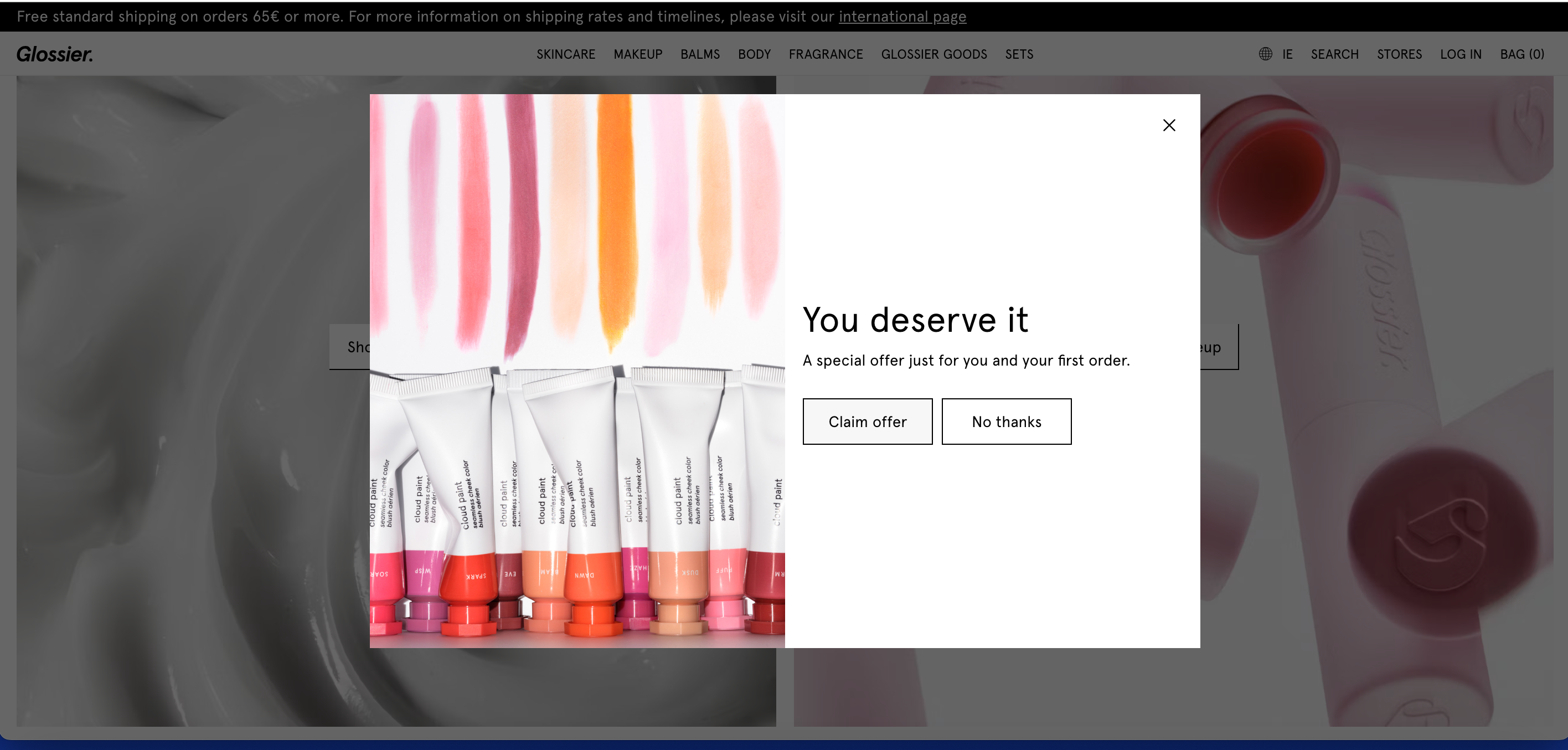Screen dimensions: 1568x750
Task: Open the SKINCARE menu
Action: pyautogui.click(x=565, y=54)
